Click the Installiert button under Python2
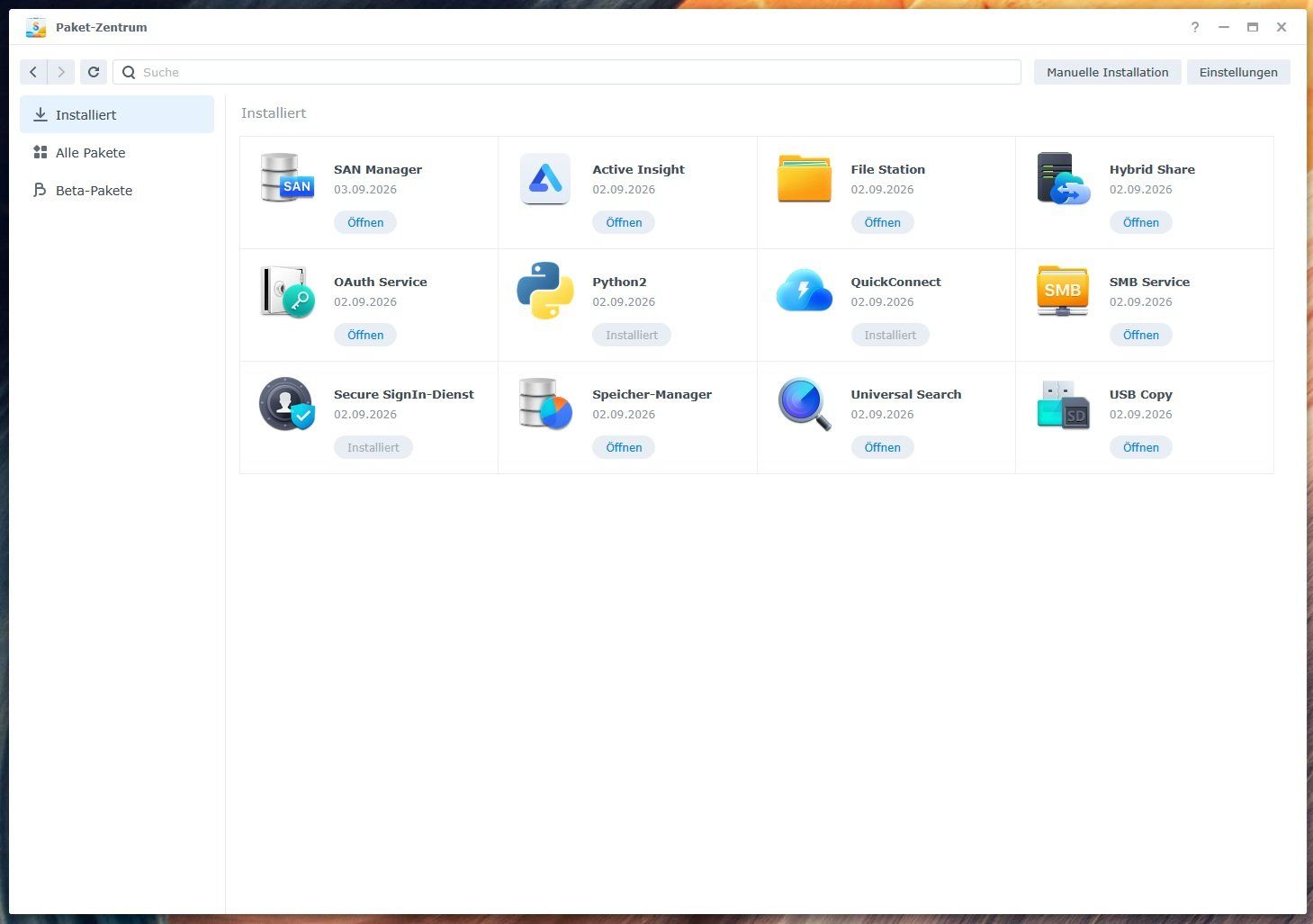1313x924 pixels. tap(632, 335)
